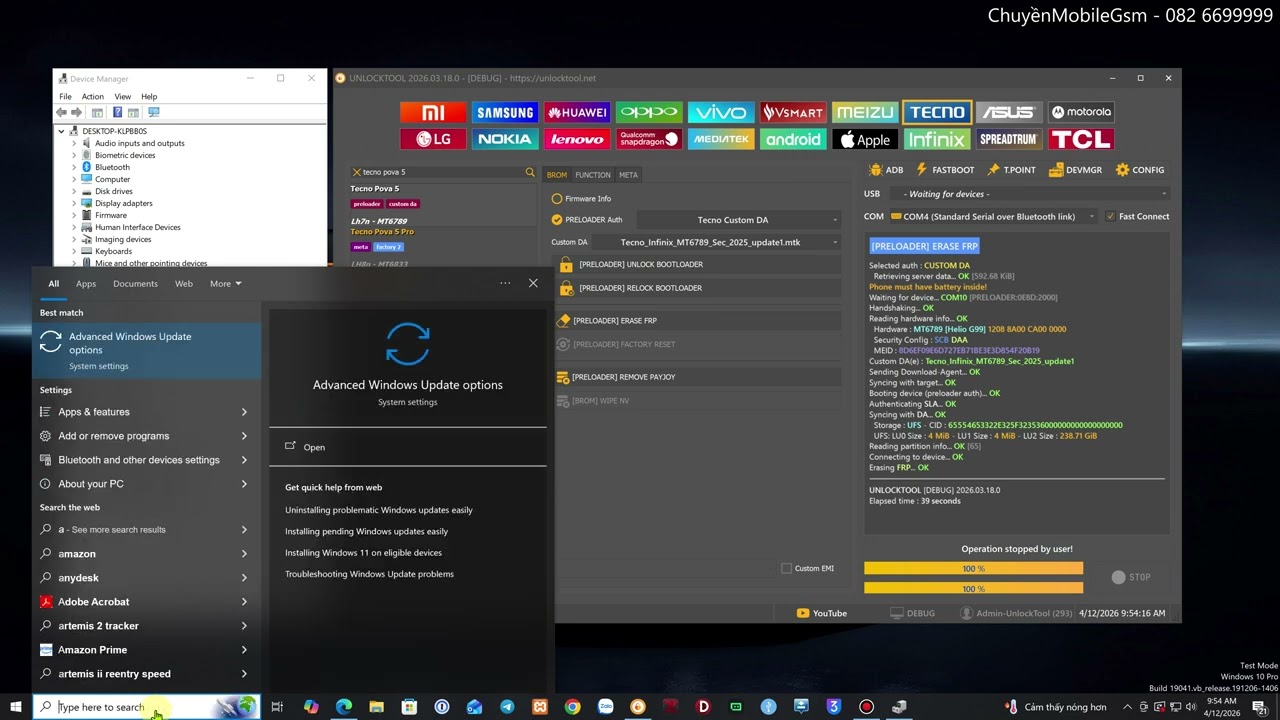Open the CONFIG gear settings

click(1140, 170)
